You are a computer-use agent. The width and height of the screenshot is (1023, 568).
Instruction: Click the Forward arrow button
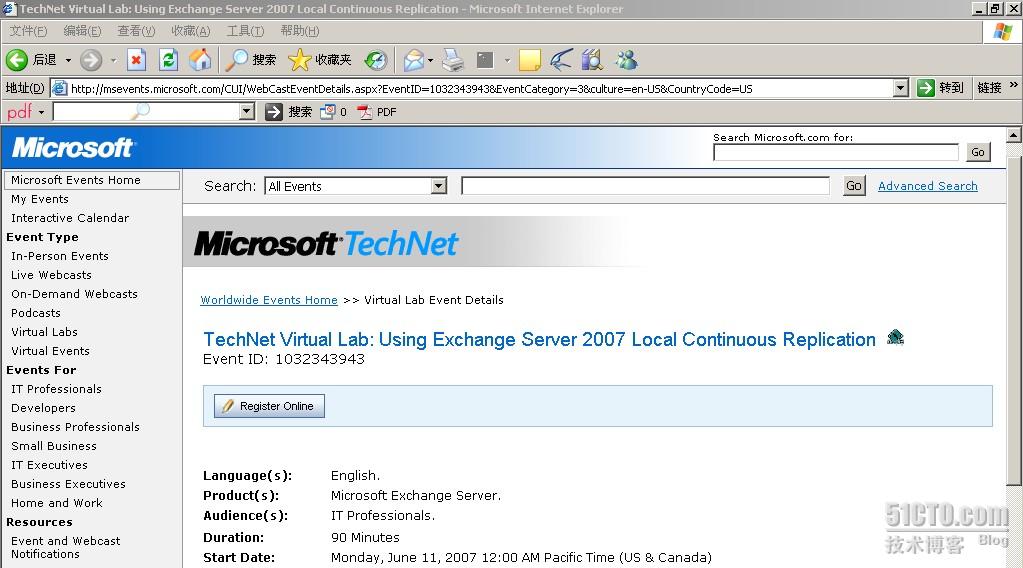91,60
